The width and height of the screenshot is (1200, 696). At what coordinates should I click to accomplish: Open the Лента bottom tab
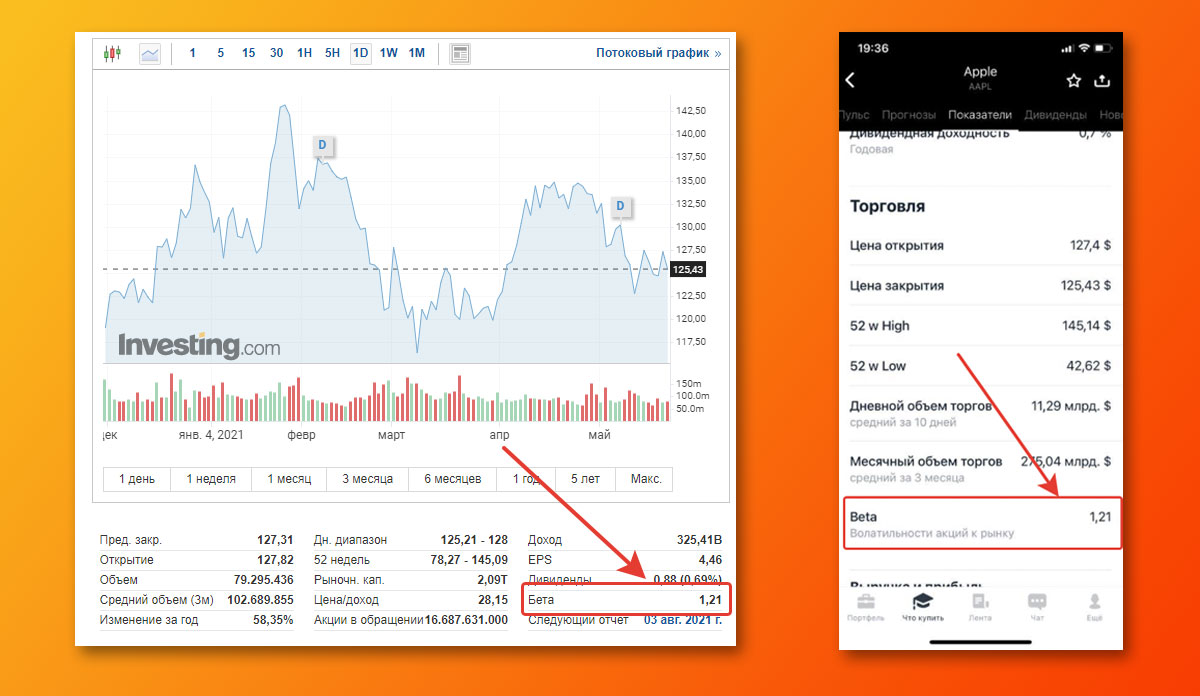tap(980, 607)
